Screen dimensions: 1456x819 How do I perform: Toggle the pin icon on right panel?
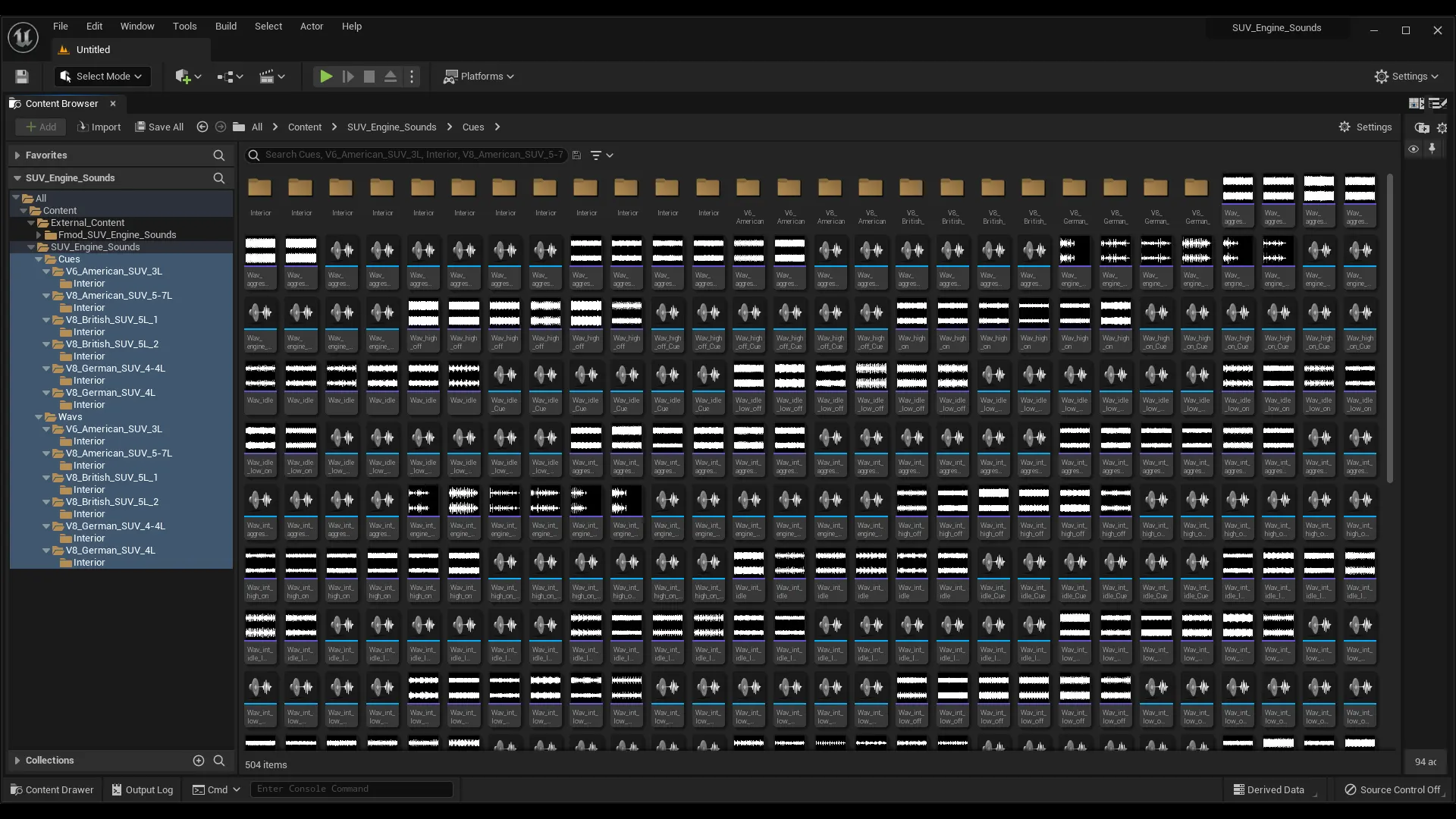coord(1432,149)
